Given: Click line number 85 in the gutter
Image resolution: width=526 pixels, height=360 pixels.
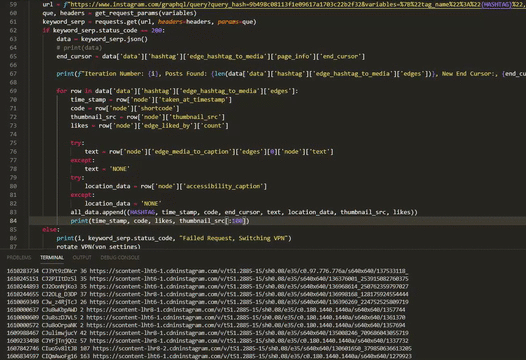Looking at the screenshot, I should (13, 229).
